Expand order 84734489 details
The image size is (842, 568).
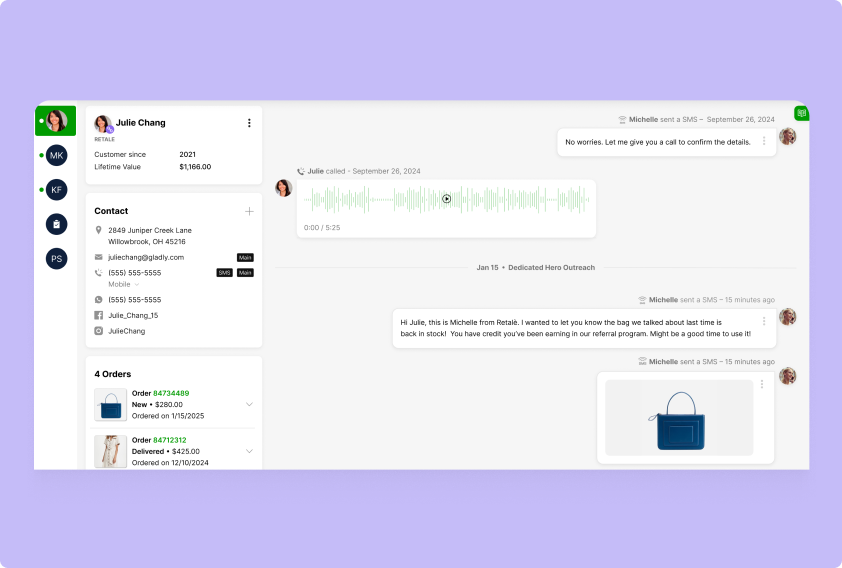249,404
